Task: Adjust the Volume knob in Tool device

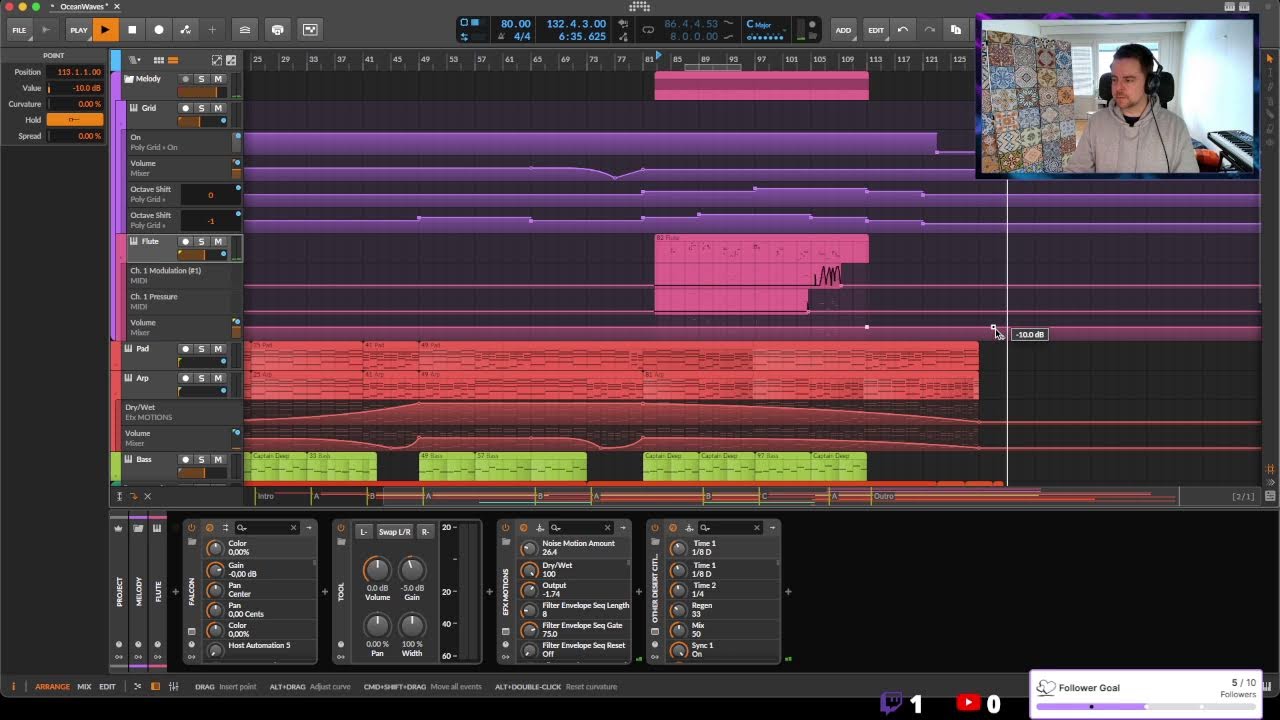Action: click(x=377, y=570)
